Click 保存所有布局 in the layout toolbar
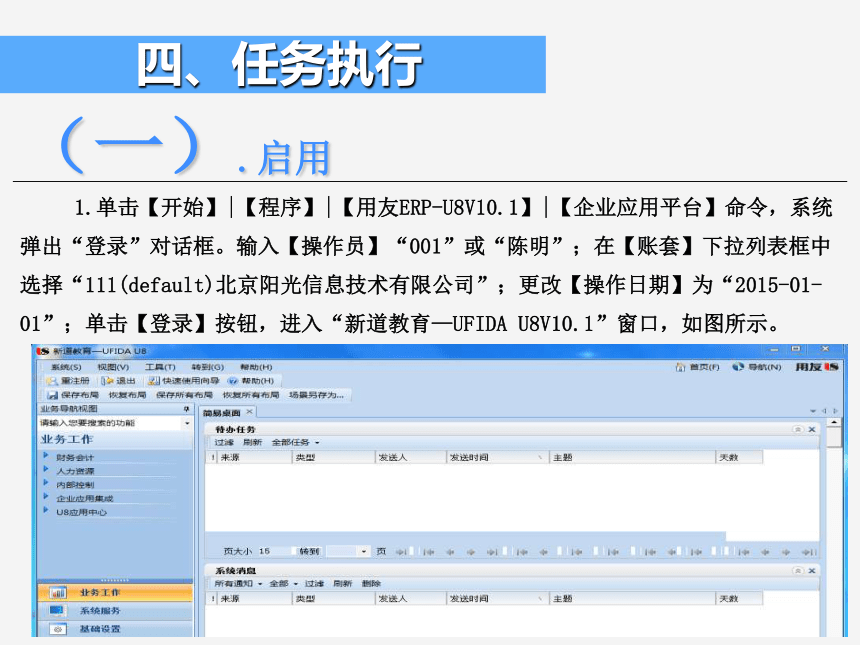The image size is (860, 645). click(x=184, y=395)
